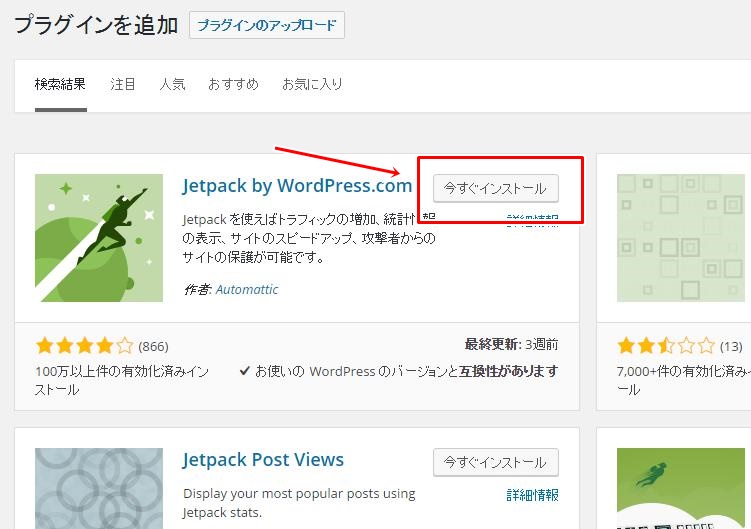Open author link Automattic
This screenshot has width=751, height=529.
pos(247,289)
